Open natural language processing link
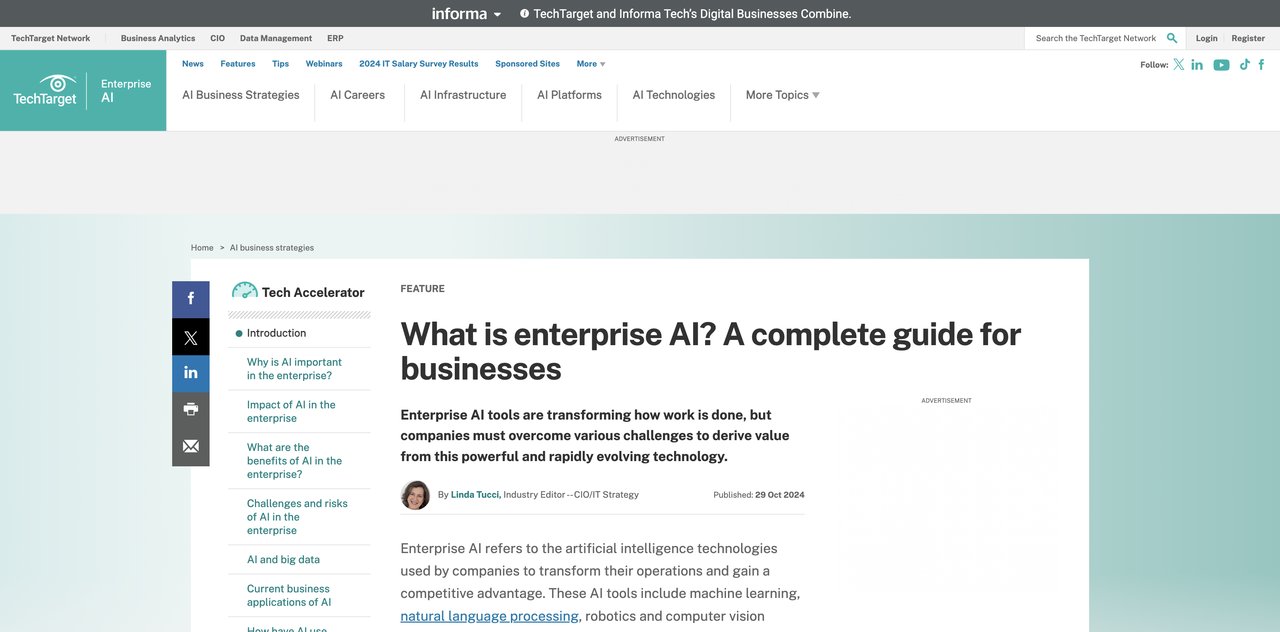Screen dimensions: 1280x632 point(489,616)
